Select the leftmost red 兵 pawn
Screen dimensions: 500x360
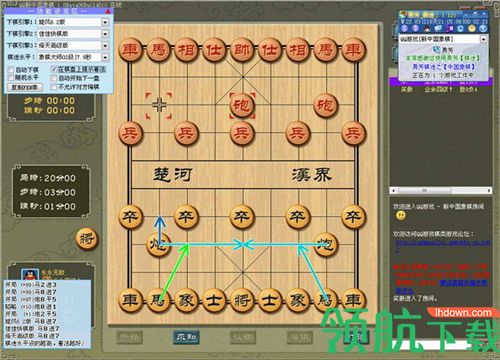[130, 133]
